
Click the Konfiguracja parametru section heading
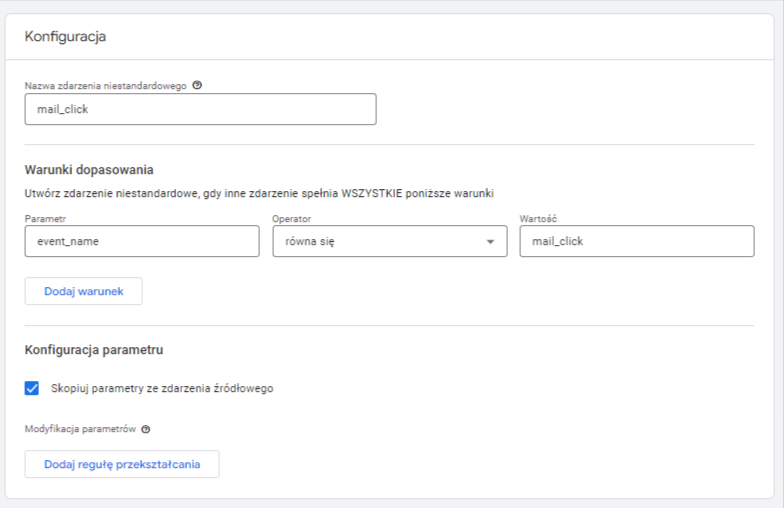coord(94,350)
